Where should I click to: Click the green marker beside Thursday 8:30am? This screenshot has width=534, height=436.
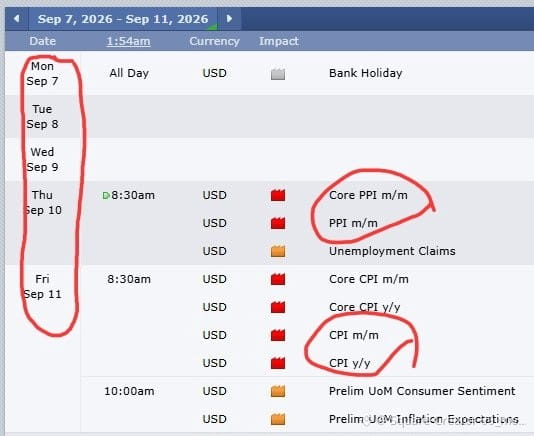point(106,196)
